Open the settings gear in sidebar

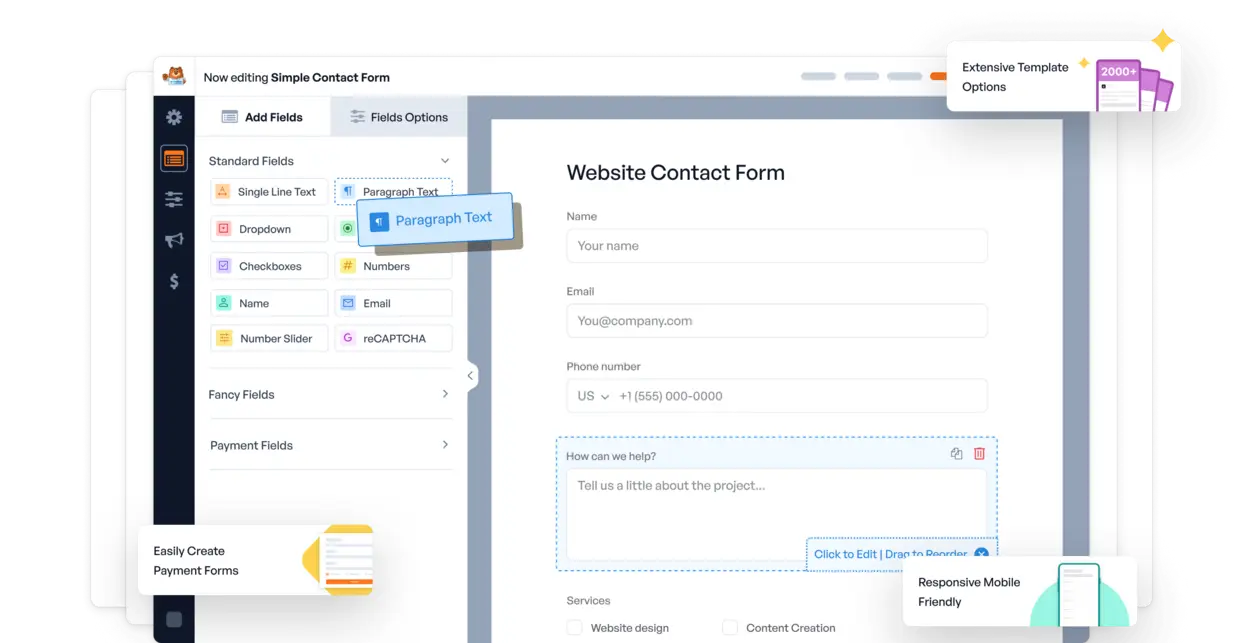coord(174,117)
